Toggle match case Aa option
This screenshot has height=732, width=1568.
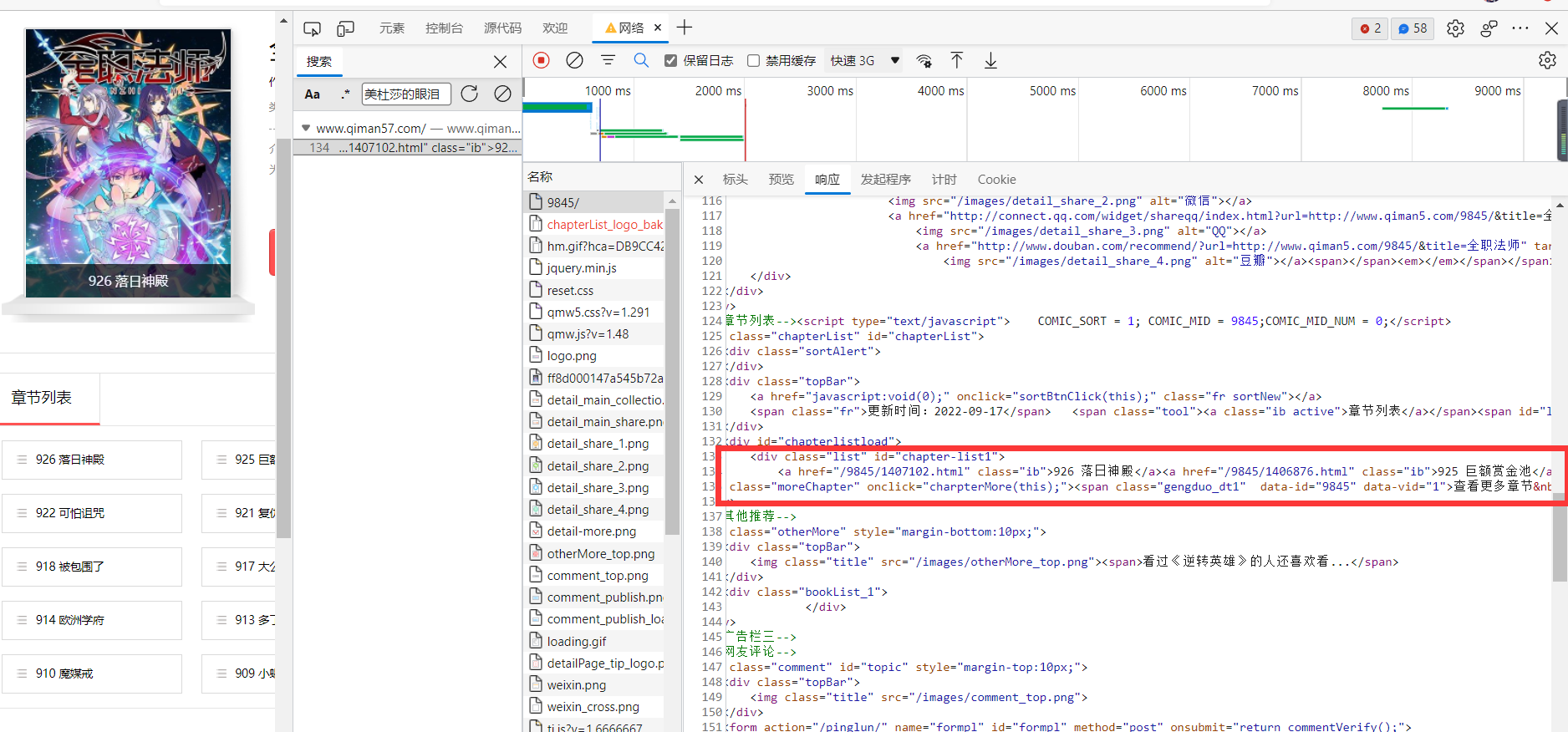[312, 94]
